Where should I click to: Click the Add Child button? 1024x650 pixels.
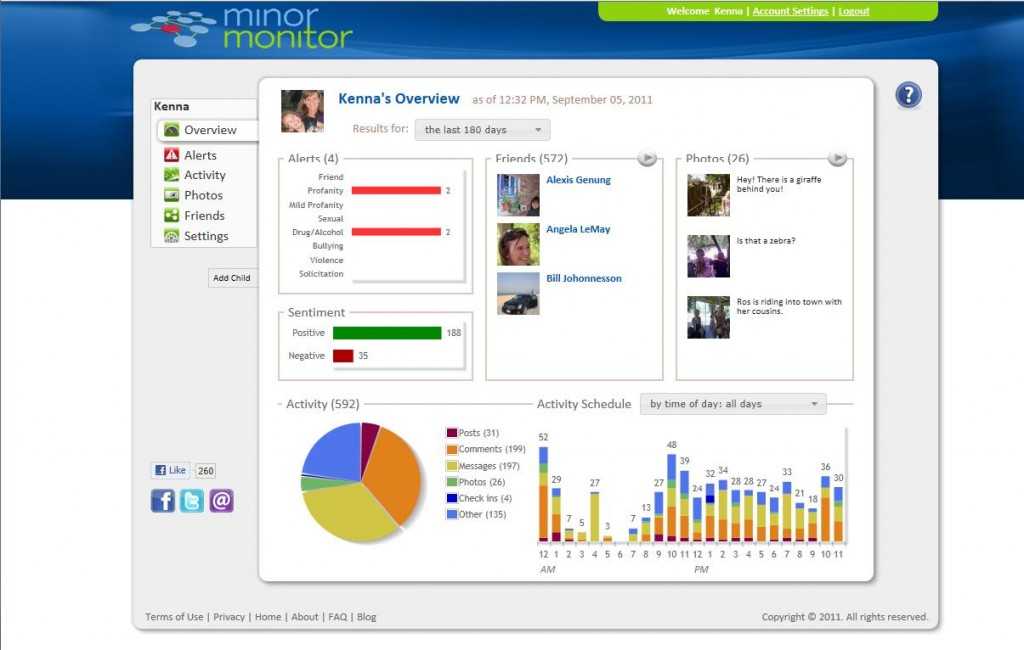[x=232, y=278]
